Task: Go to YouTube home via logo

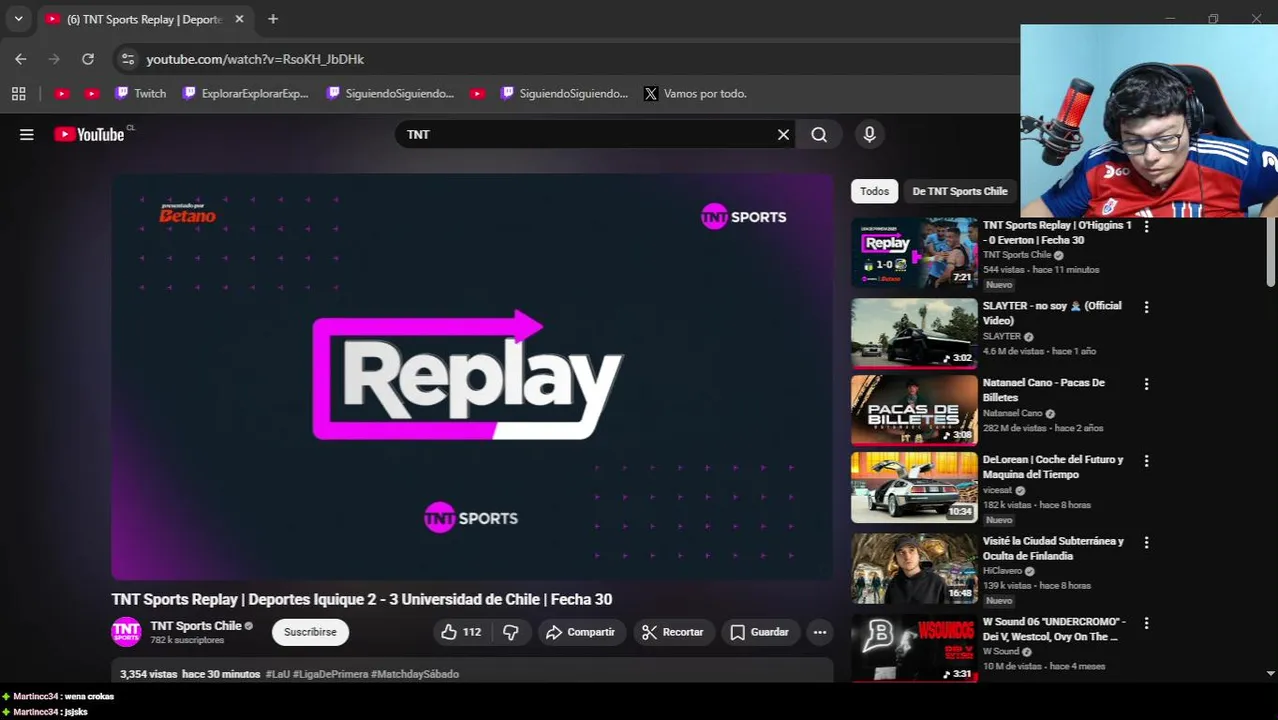Action: click(90, 134)
